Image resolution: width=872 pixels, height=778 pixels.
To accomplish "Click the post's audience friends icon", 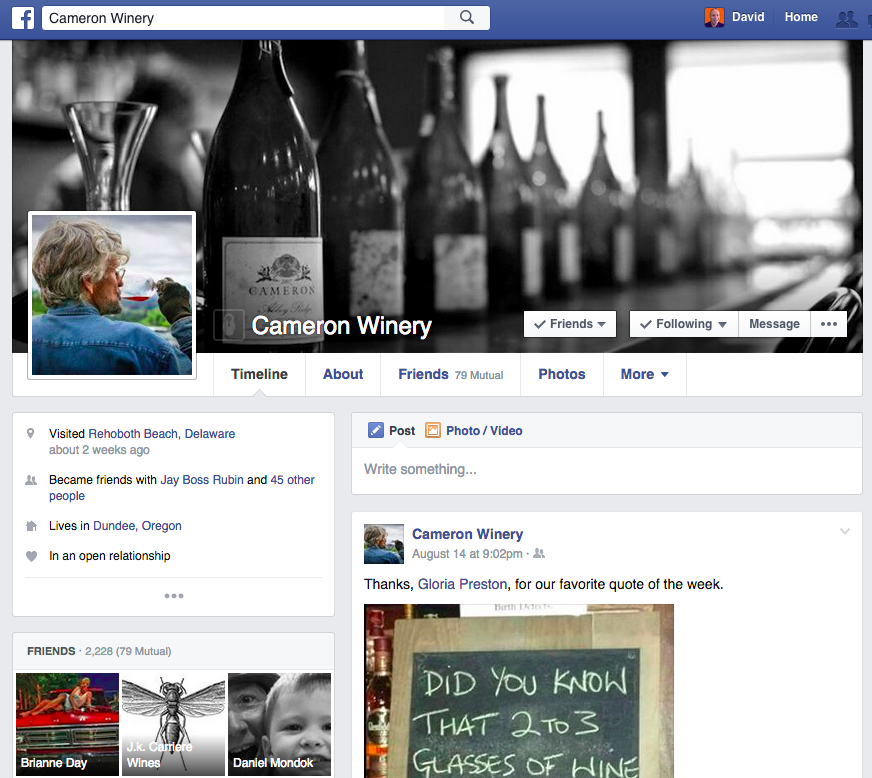I will [540, 554].
